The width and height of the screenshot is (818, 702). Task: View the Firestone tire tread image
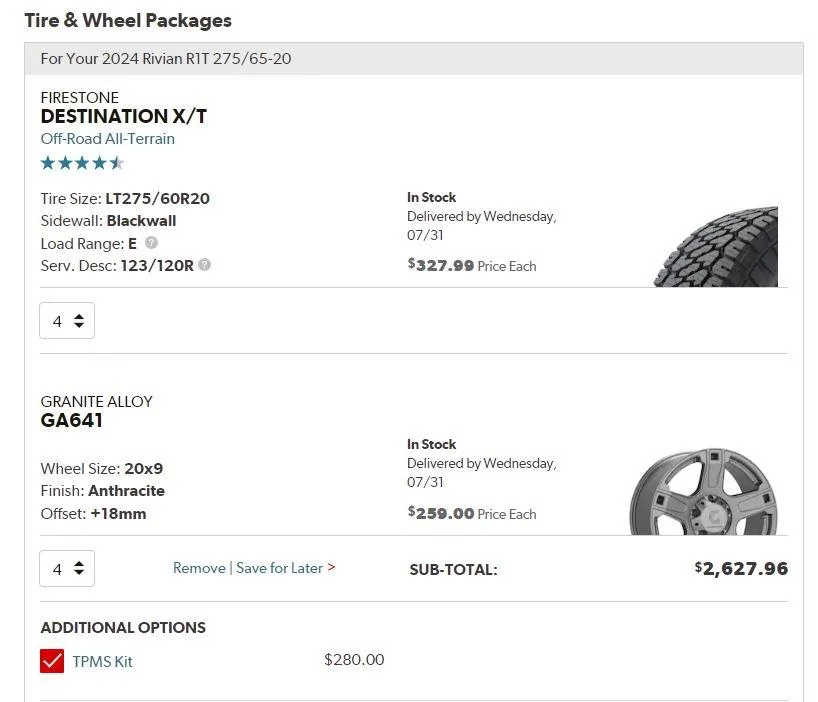[716, 246]
